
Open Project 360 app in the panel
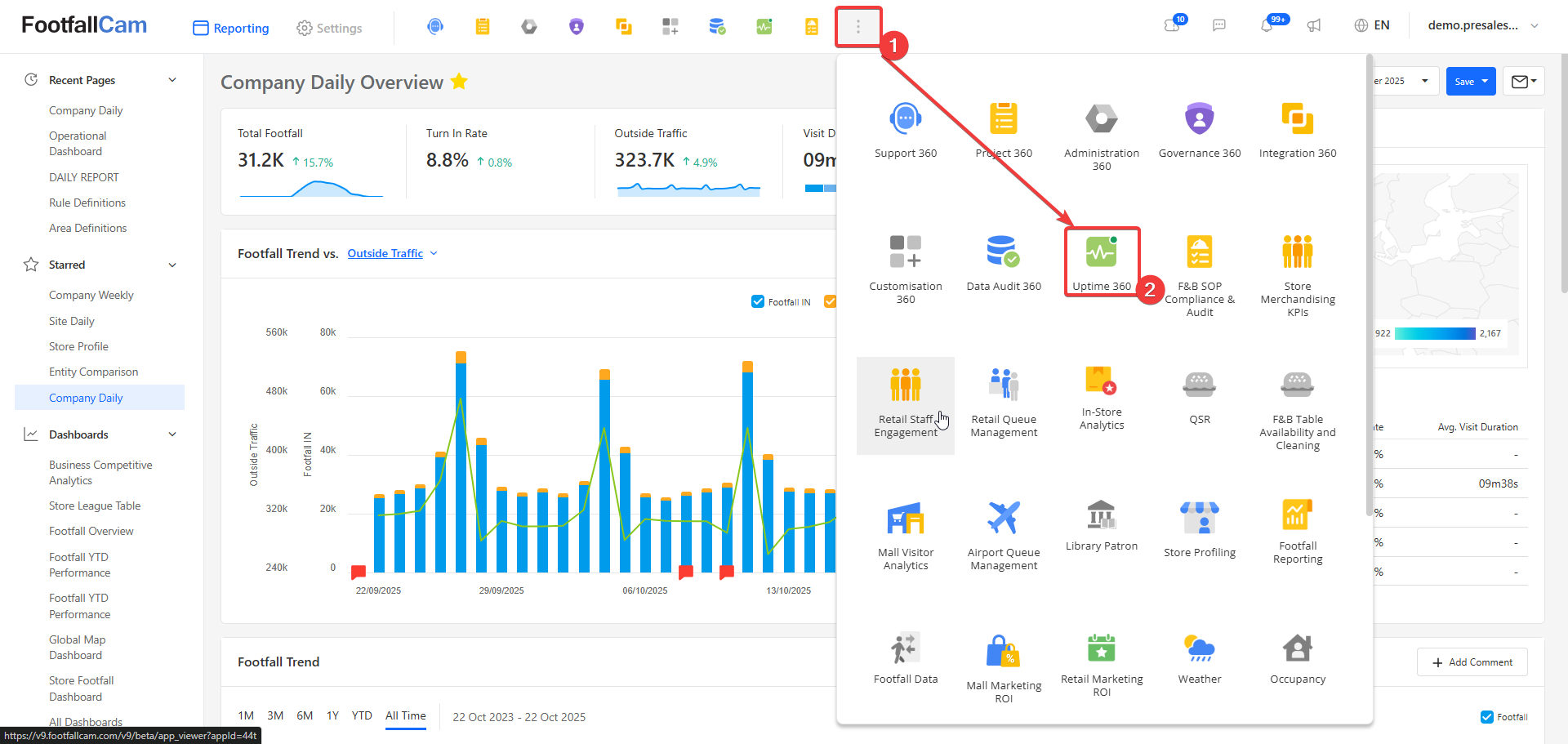pos(1004,131)
